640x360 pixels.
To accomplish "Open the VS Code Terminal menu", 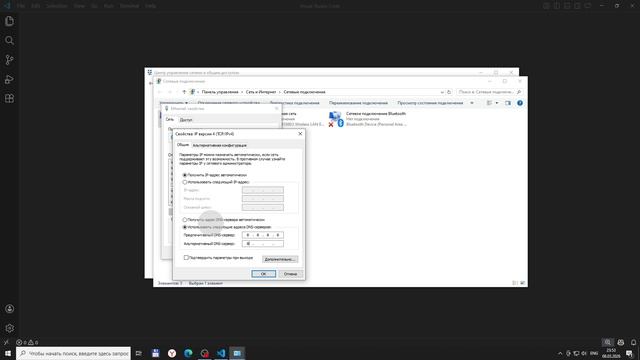I will [x=129, y=6].
